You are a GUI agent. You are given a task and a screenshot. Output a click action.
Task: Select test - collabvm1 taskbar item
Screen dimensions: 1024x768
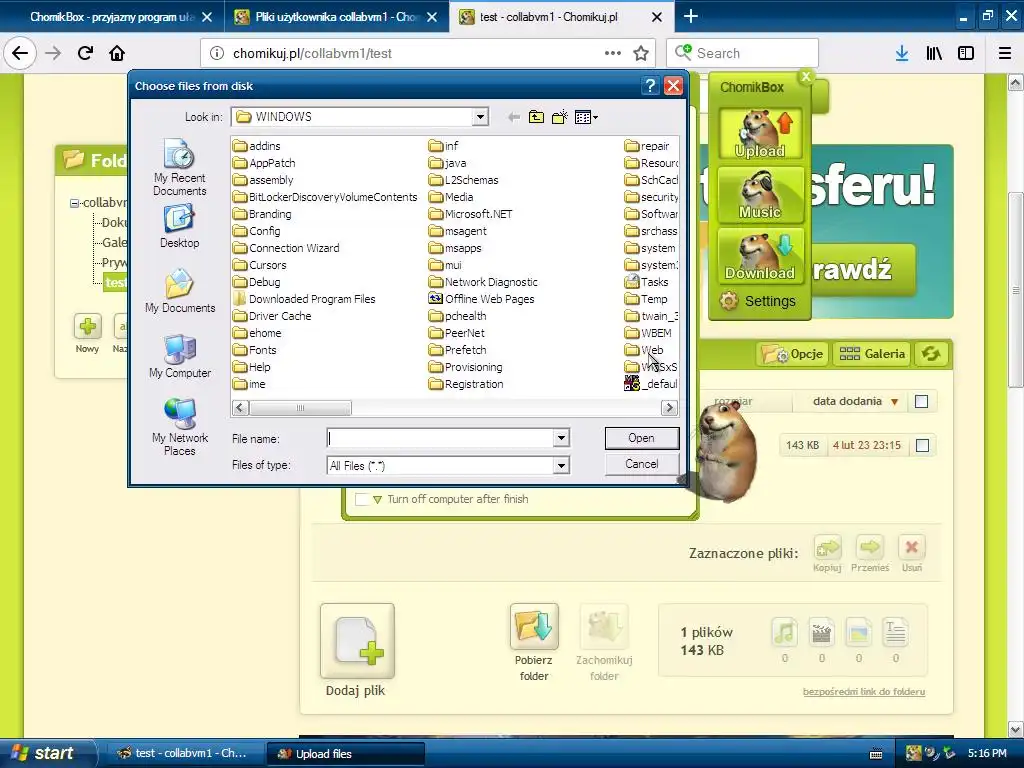(185, 754)
